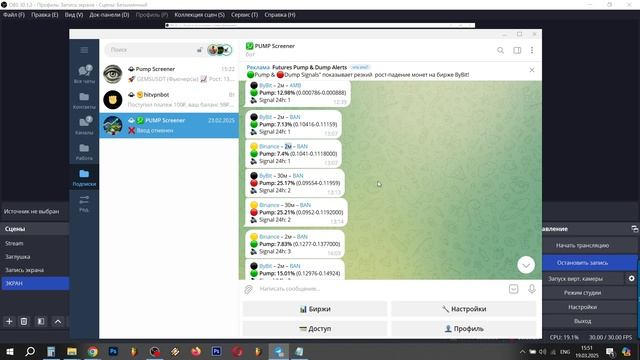Open the OBS 'Коллекция сцен' menu
The width and height of the screenshot is (640, 360).
click(199, 15)
